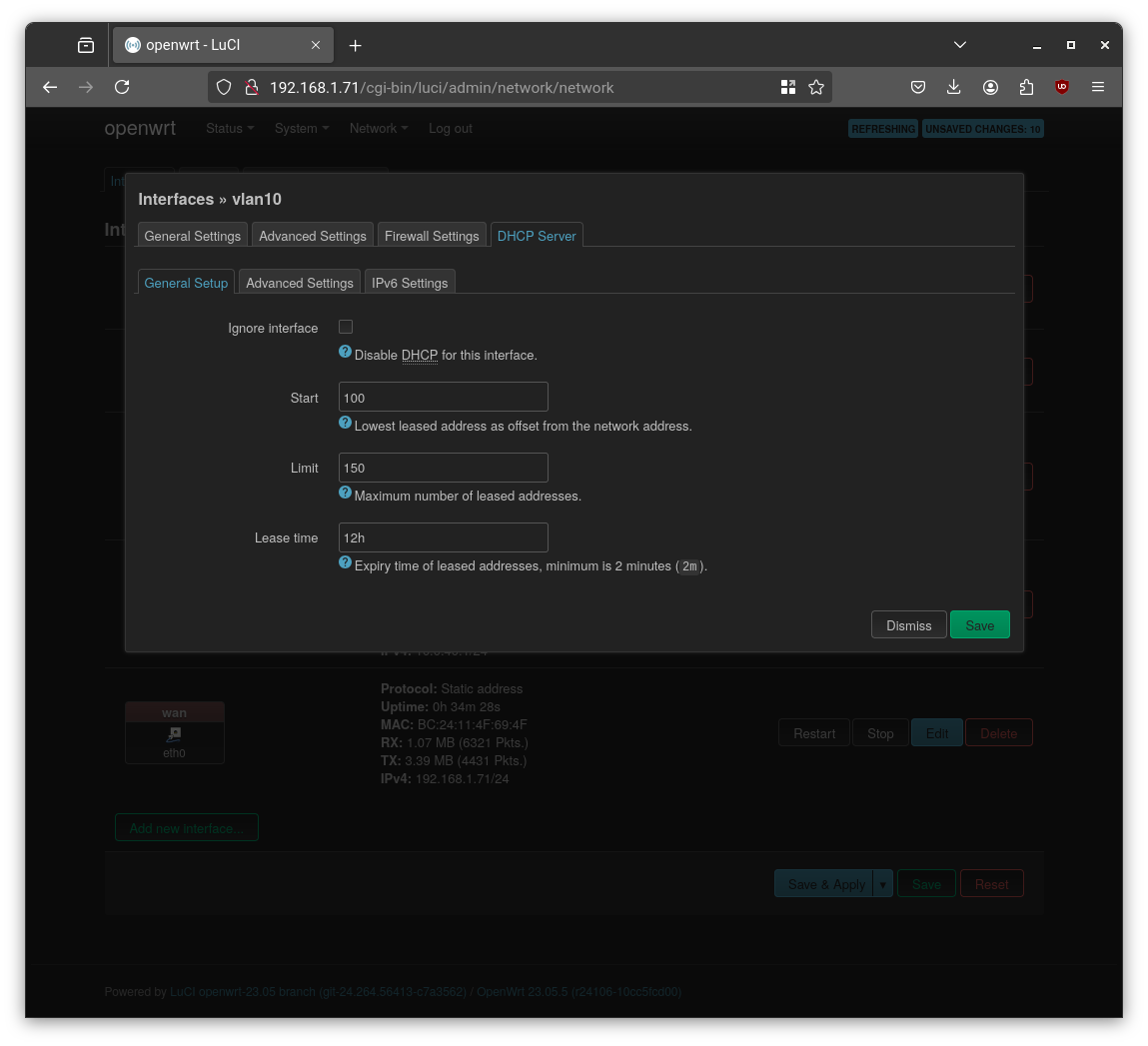Dismiss the vlan10 dialog

coord(908,624)
